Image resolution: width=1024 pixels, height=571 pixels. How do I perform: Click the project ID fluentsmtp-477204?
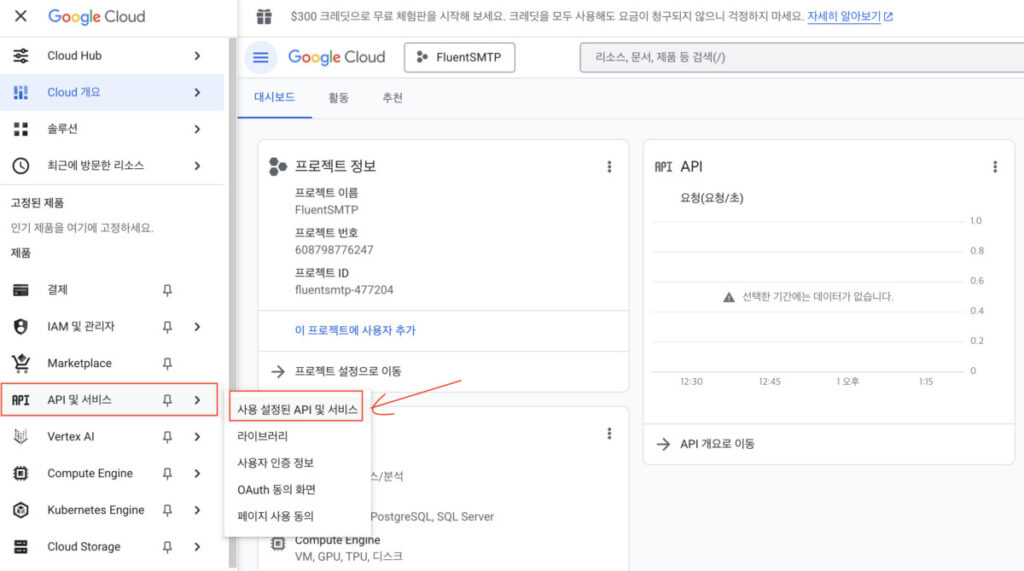(x=344, y=289)
